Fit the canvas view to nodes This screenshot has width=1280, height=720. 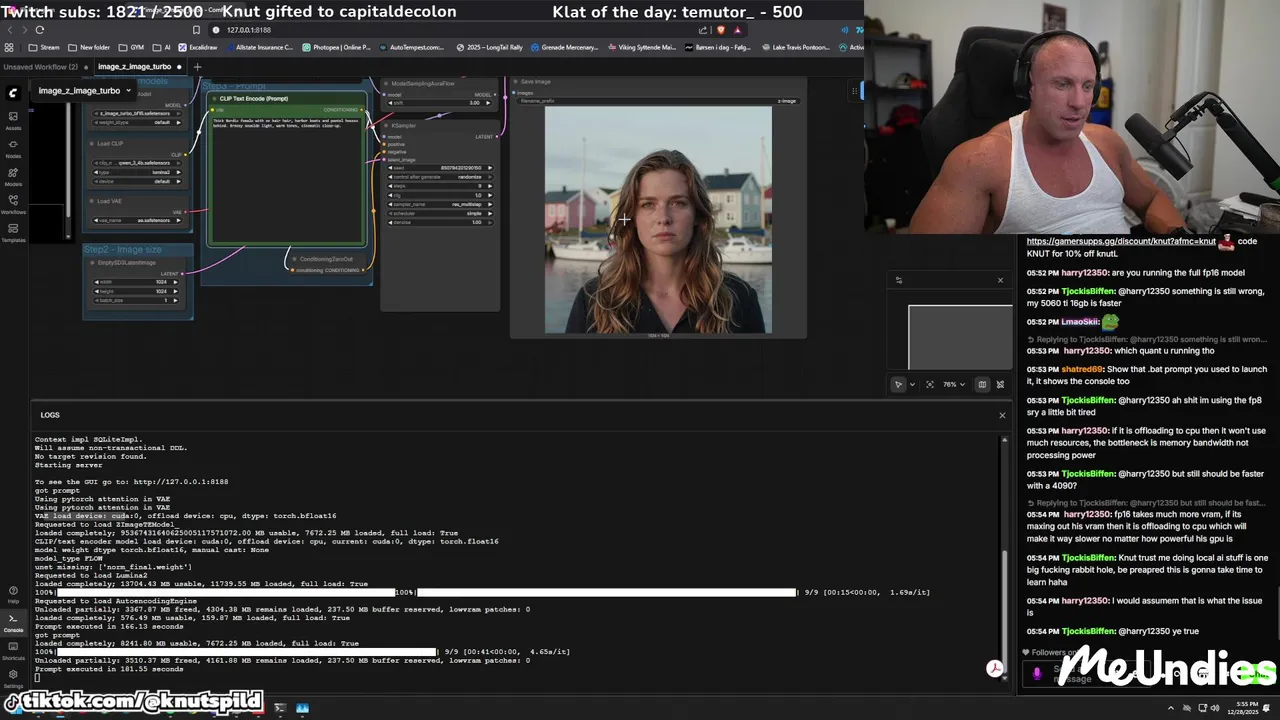click(x=930, y=384)
